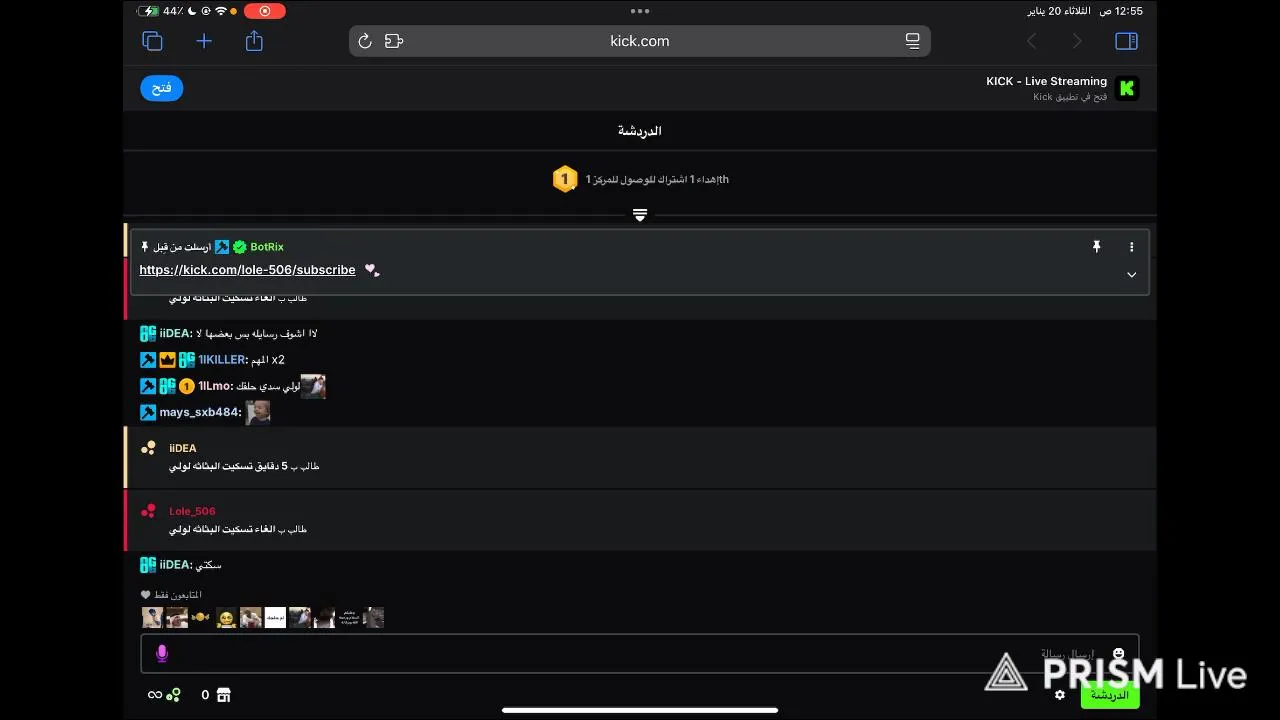1280x720 pixels.
Task: Add a new Safari tab
Action: point(204,41)
